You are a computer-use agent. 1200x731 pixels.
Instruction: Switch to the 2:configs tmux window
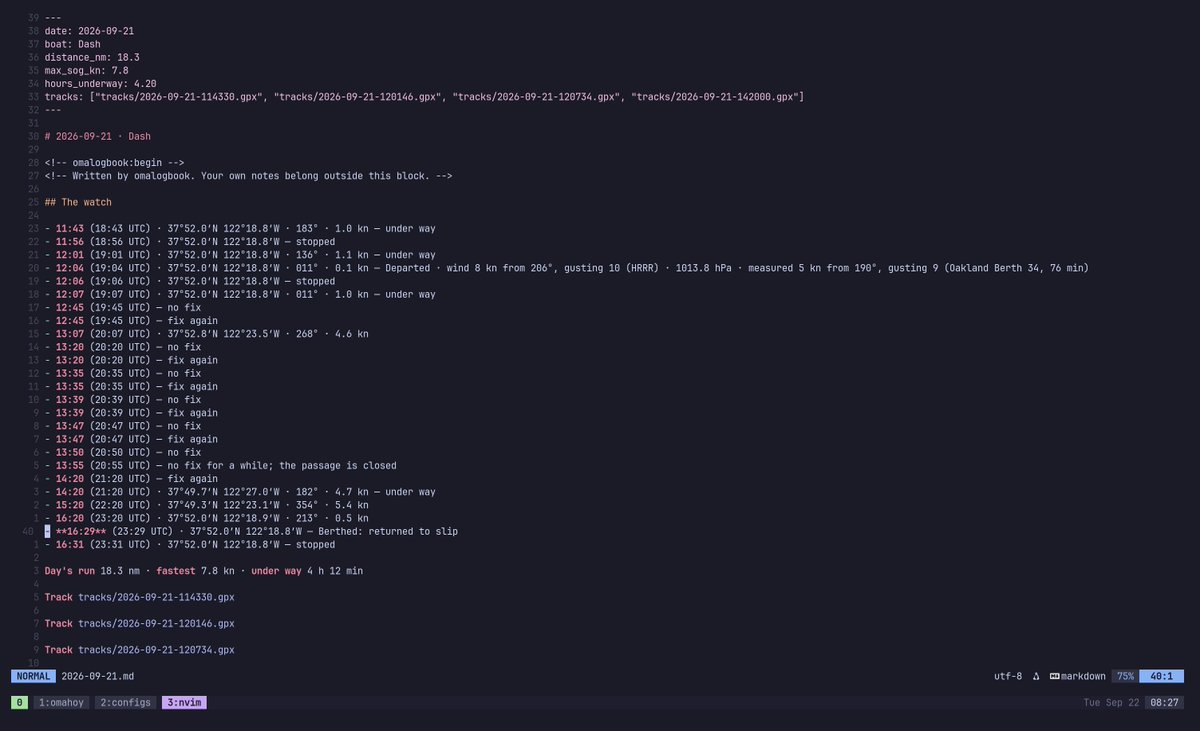click(126, 702)
